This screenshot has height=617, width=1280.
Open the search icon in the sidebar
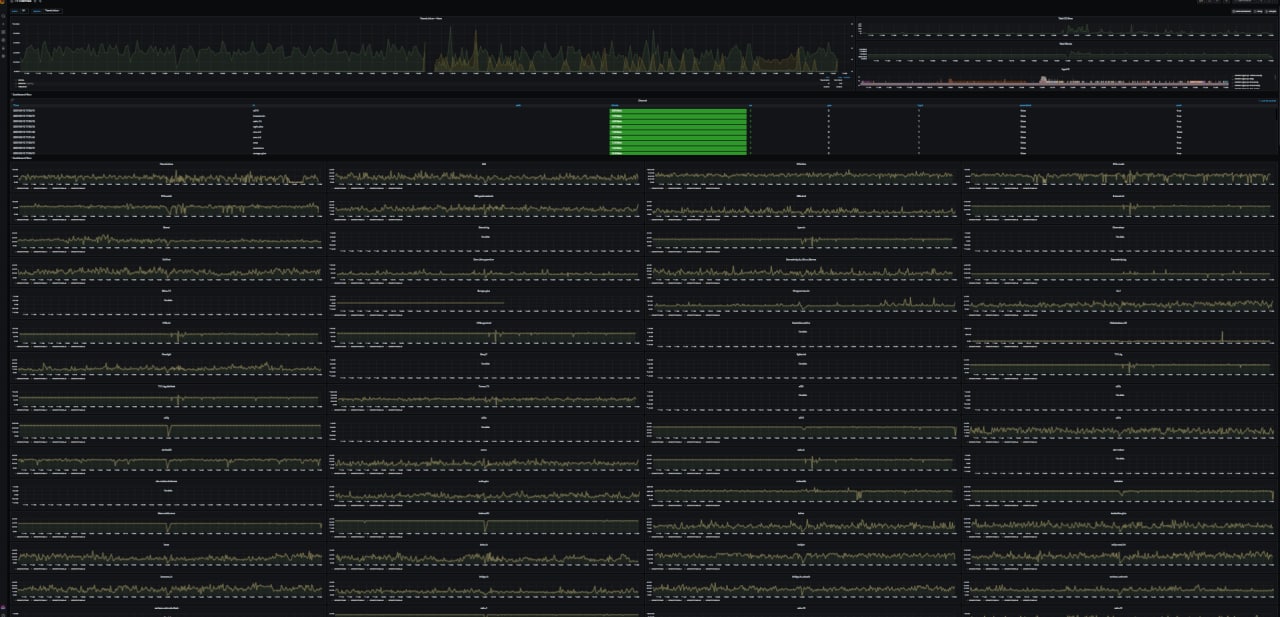click(x=3, y=16)
